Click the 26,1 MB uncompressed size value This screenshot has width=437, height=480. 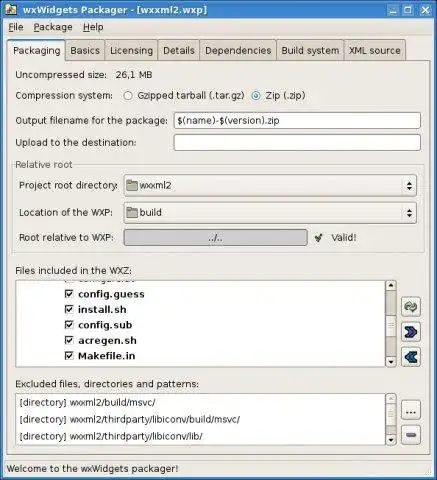coord(134,75)
